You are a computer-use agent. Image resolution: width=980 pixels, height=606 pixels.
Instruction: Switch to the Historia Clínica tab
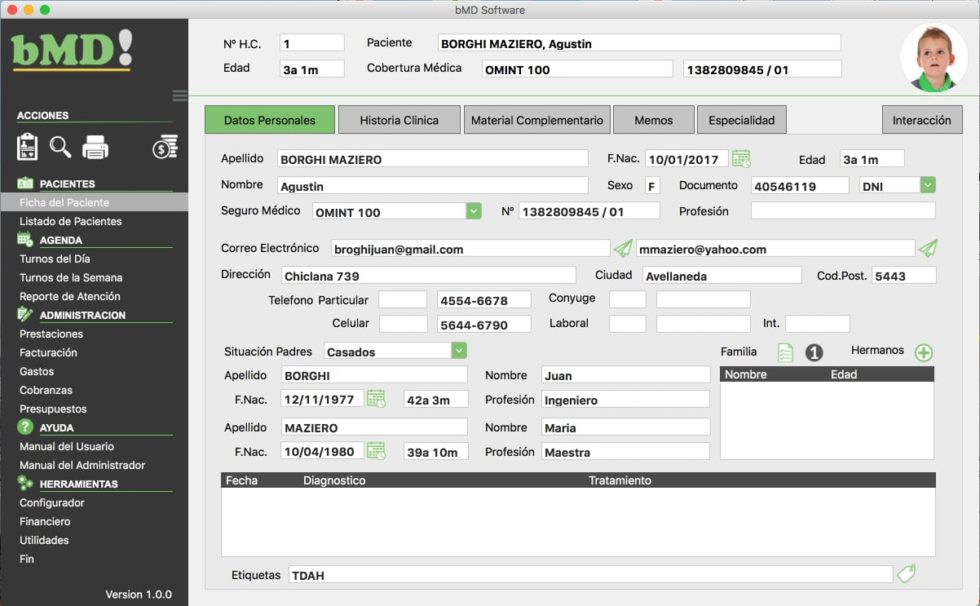pos(398,119)
